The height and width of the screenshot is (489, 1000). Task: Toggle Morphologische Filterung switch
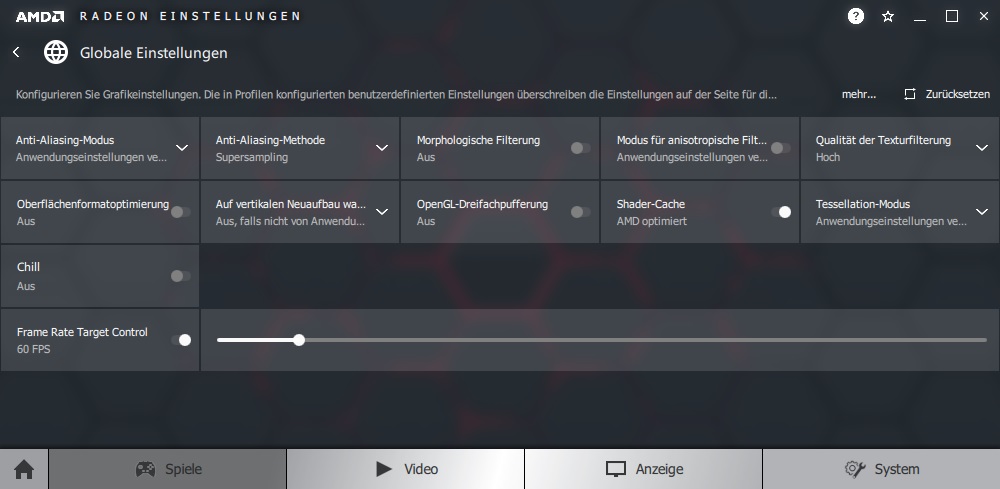click(x=580, y=148)
